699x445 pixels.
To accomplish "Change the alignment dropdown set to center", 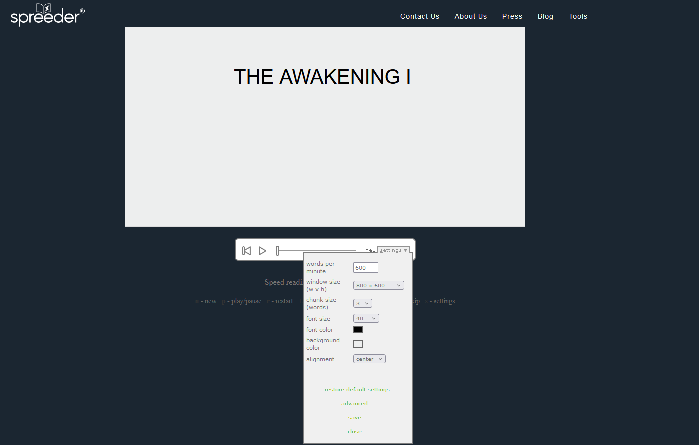I will tap(369, 358).
